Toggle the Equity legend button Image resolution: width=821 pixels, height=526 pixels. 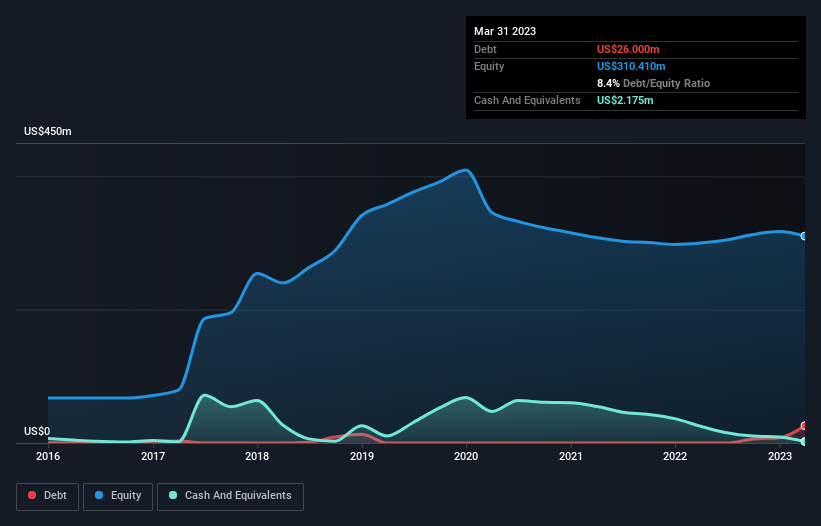click(118, 496)
